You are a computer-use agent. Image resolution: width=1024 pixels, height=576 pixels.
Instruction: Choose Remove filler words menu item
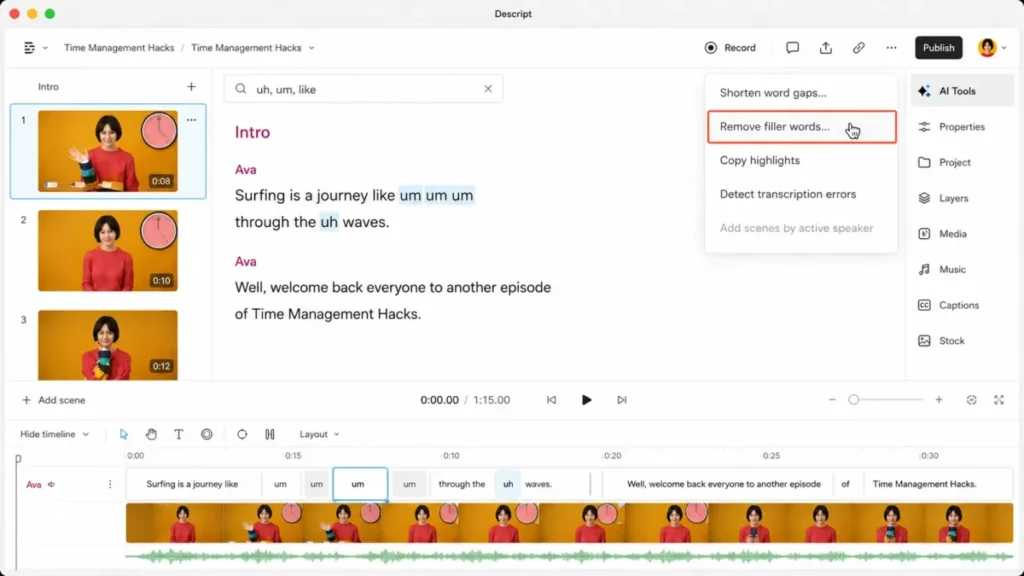coord(801,127)
